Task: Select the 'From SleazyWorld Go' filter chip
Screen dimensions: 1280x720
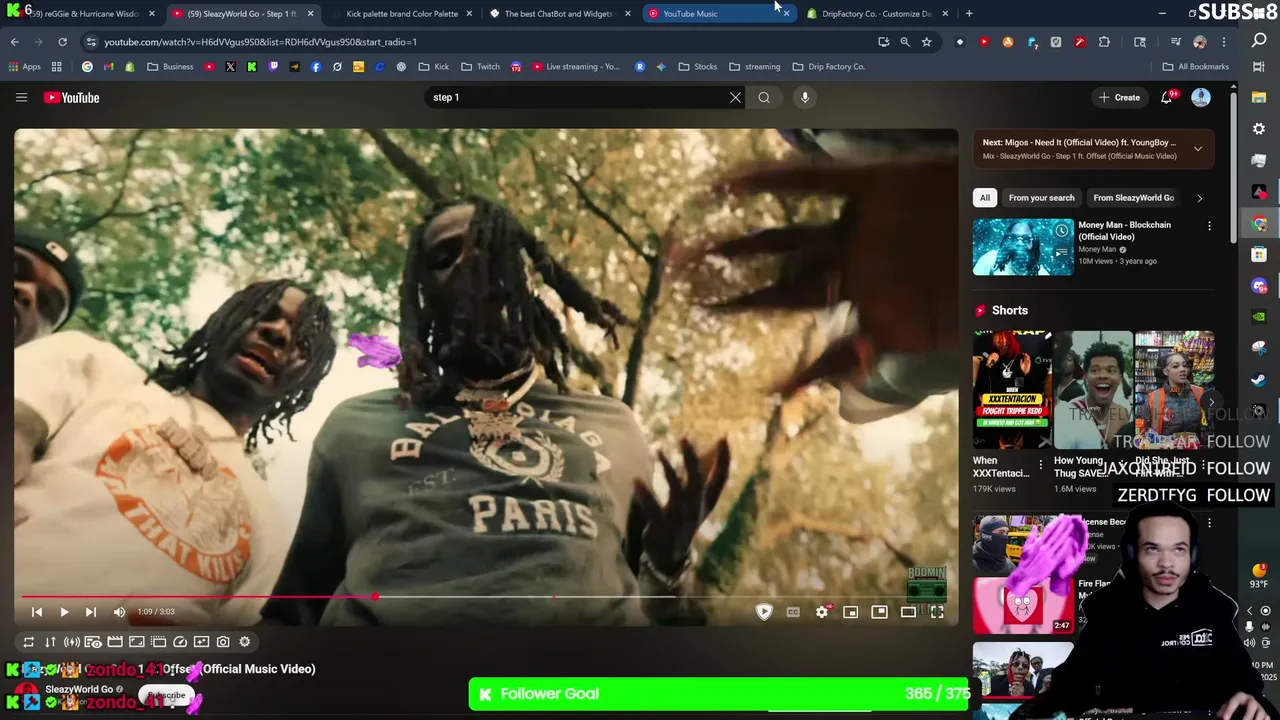Action: click(1133, 198)
